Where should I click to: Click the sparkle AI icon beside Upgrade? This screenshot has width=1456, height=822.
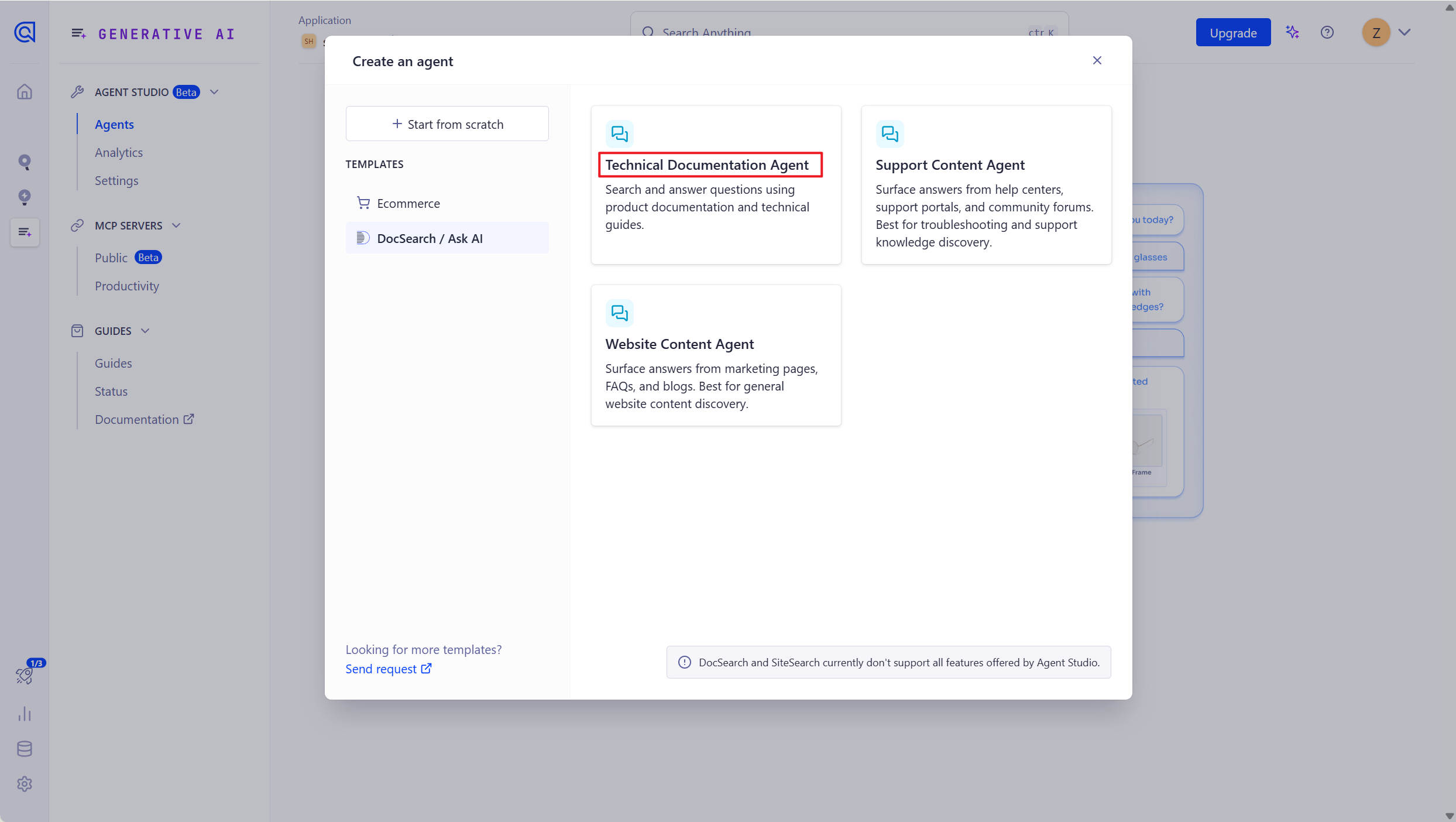[x=1292, y=32]
